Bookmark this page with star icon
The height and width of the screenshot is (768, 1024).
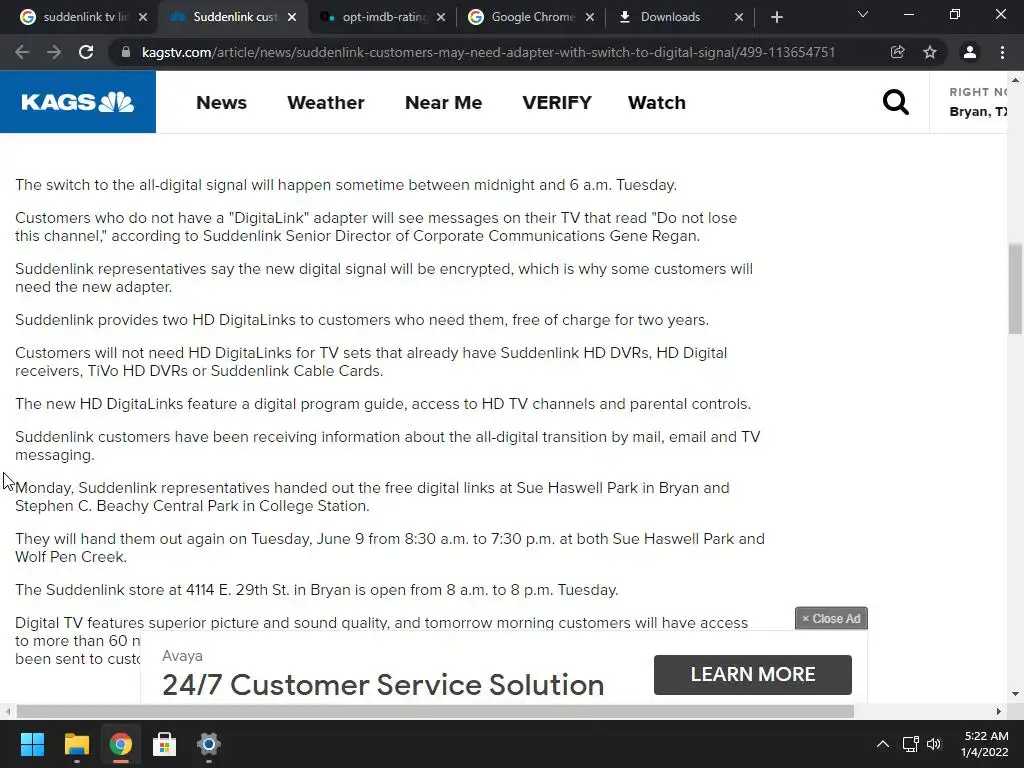tap(930, 52)
